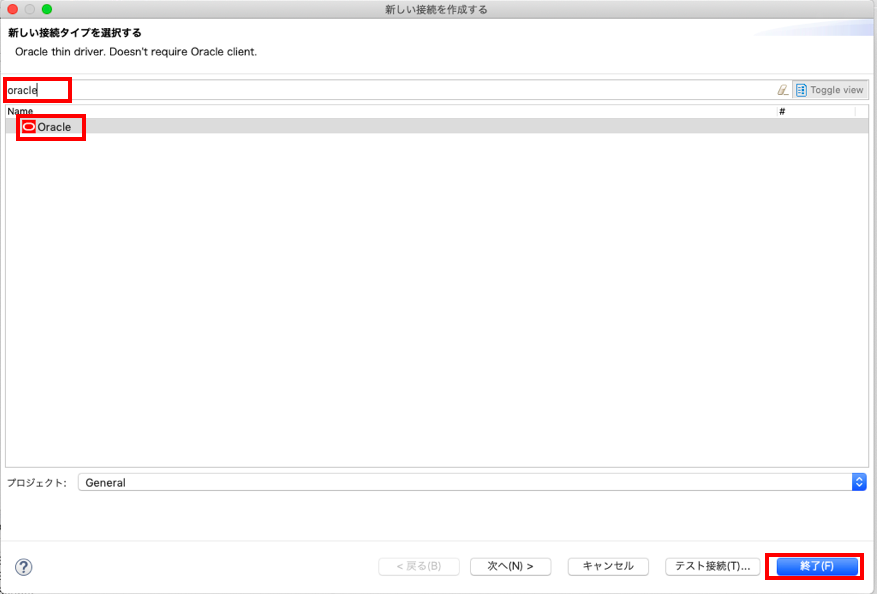The image size is (877, 594).
Task: Click the テスト接続(T)... button
Action: coord(712,566)
